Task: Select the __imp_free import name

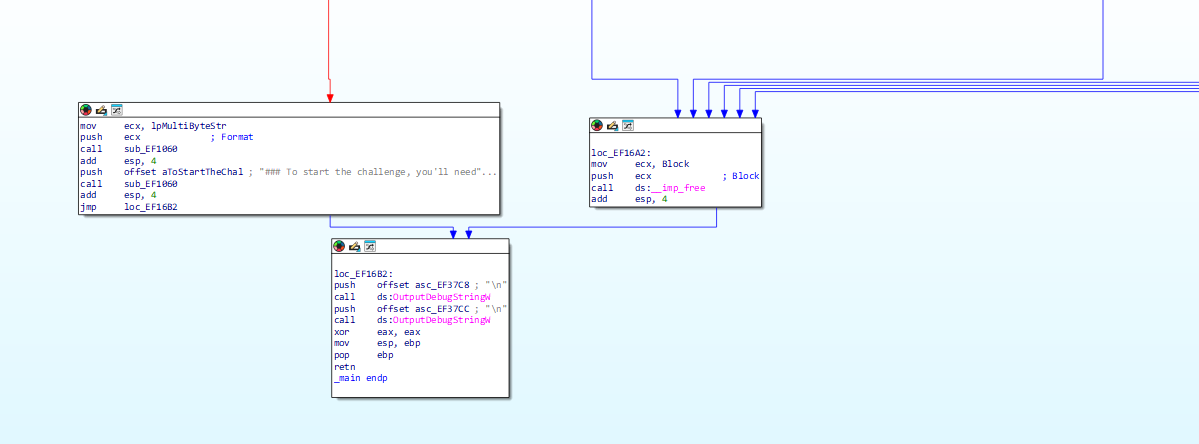Action: tap(677, 188)
